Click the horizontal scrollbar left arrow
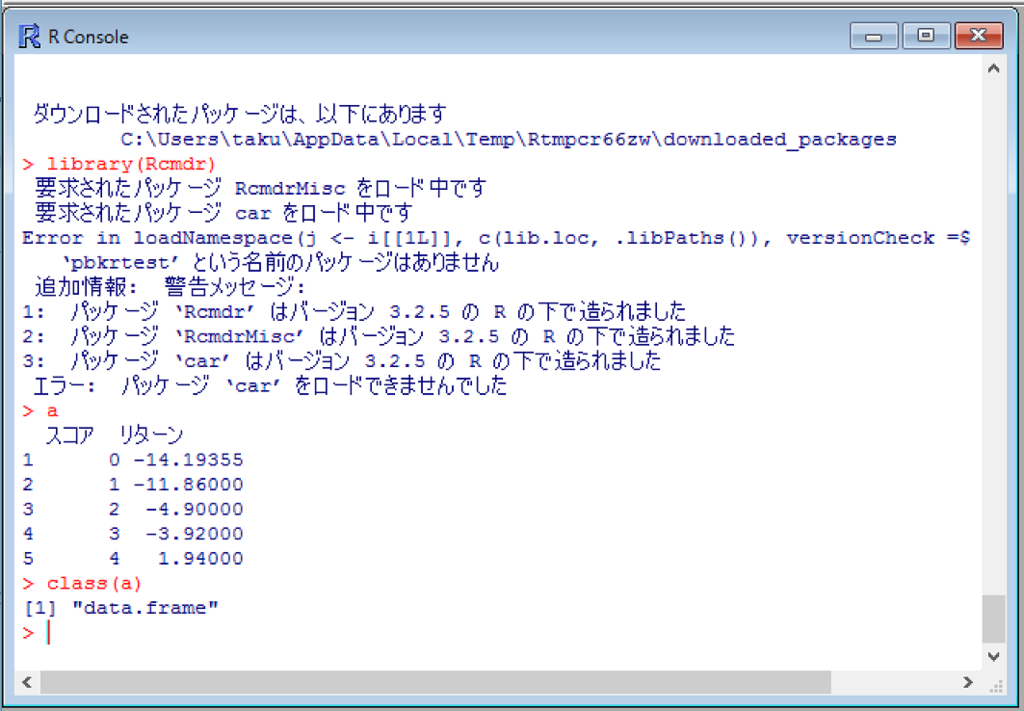The image size is (1024, 711). (x=27, y=682)
